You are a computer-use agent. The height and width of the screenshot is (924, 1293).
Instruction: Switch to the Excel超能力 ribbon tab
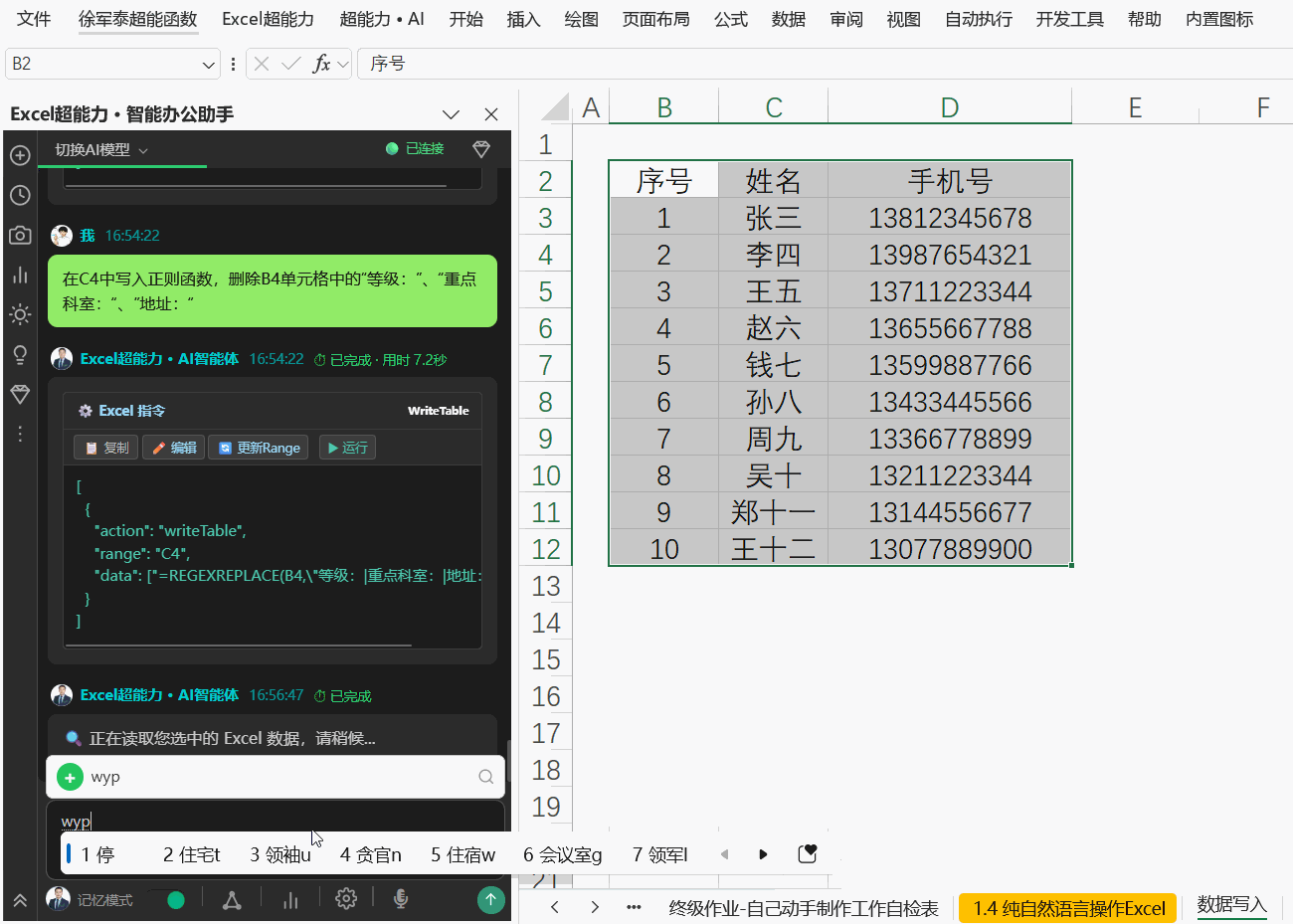click(268, 19)
